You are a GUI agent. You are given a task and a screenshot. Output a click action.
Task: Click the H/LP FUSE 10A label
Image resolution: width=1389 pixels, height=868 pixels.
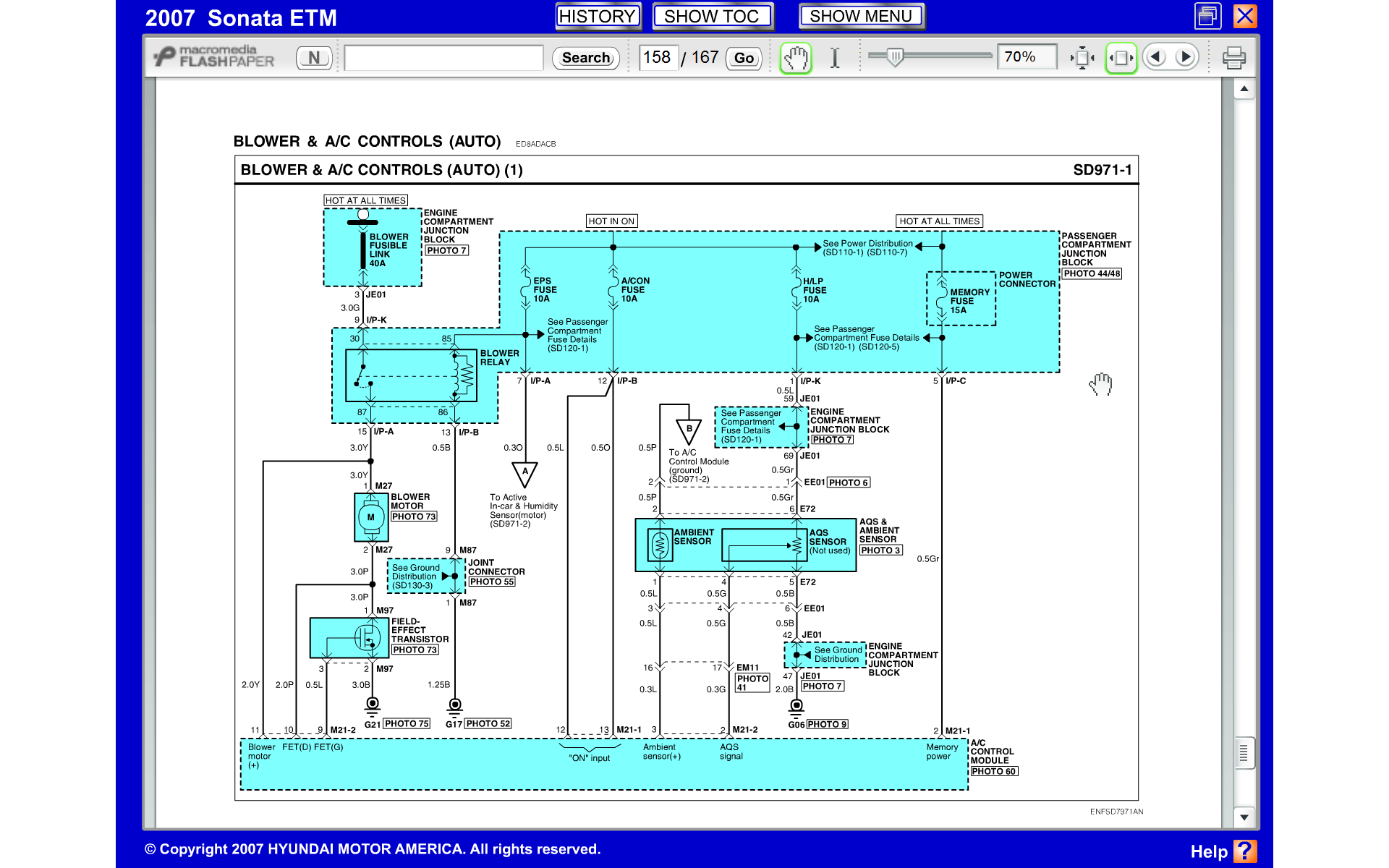[814, 290]
